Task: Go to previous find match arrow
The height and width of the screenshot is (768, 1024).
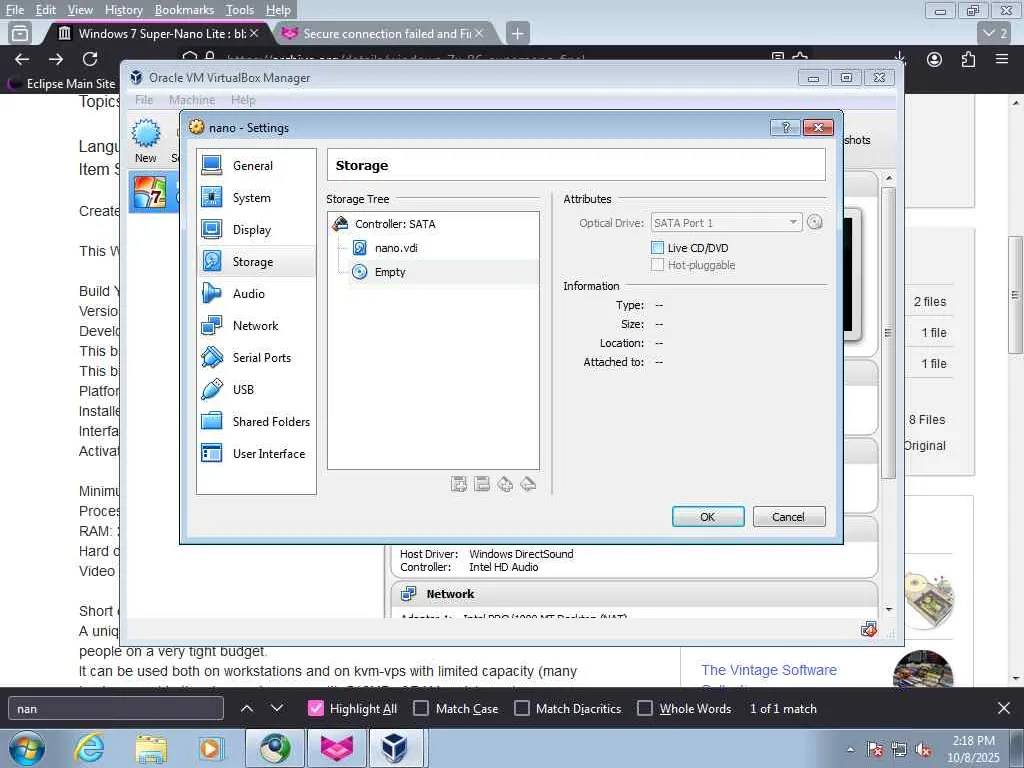Action: click(247, 709)
